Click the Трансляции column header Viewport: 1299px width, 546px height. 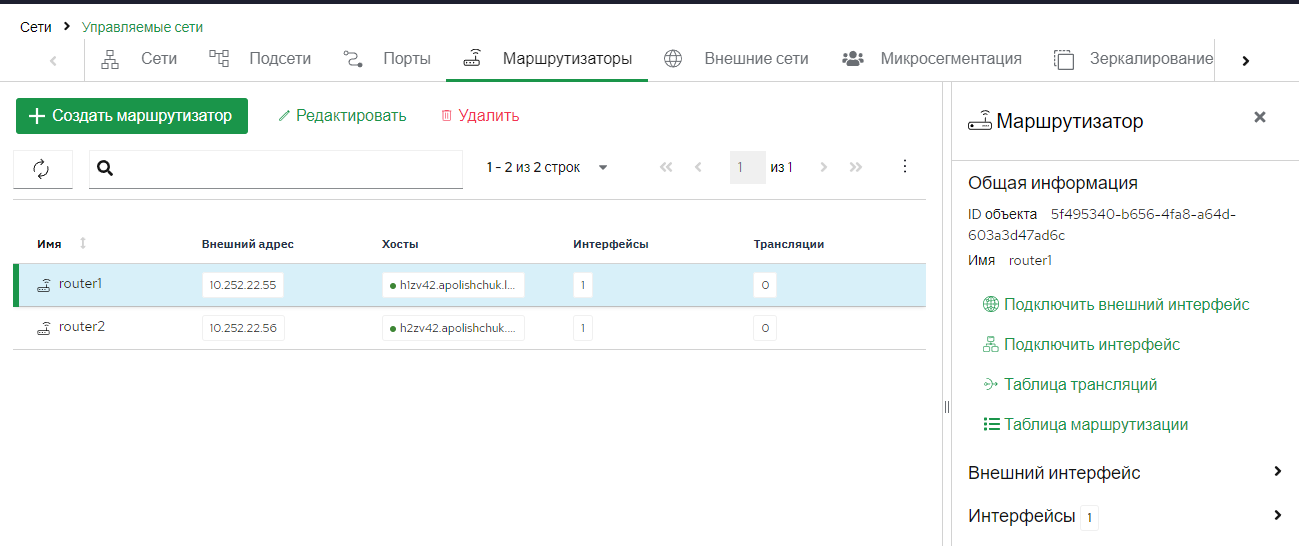click(x=789, y=244)
